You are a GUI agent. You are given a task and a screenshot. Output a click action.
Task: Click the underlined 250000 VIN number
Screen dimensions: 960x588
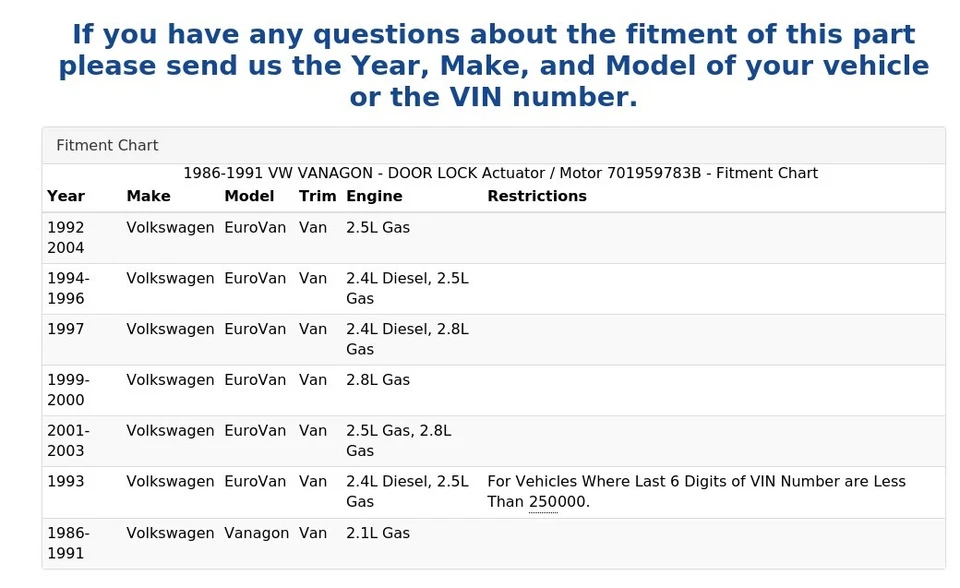[x=557, y=502]
